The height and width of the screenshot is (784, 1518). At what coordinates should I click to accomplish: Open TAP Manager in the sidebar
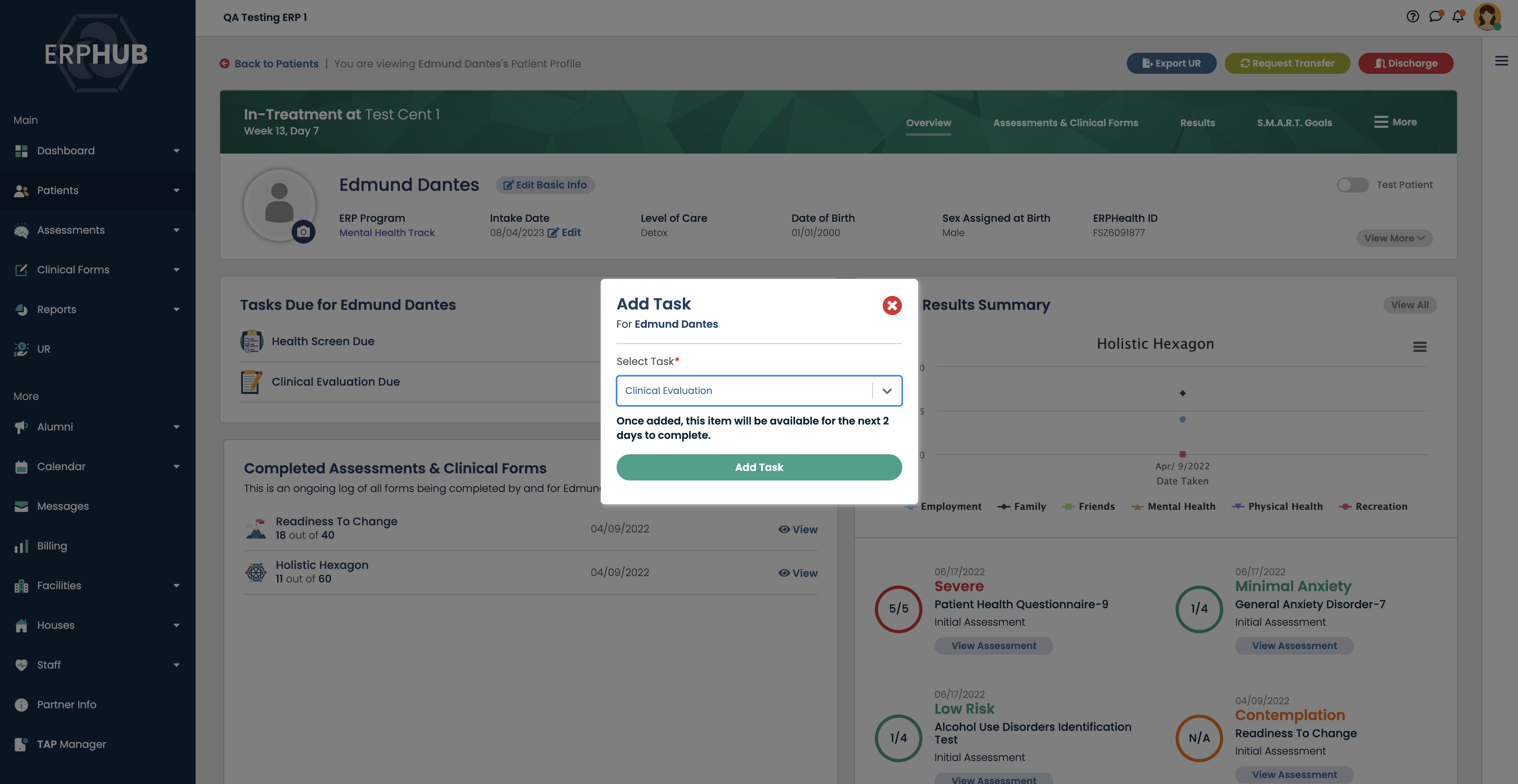coord(71,744)
